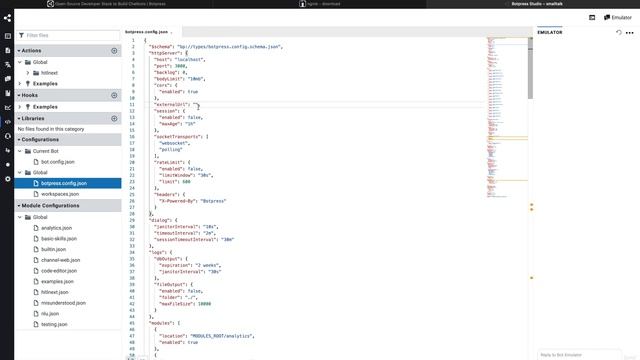
Task: Click the "port": 3000 line
Action: [171, 66]
